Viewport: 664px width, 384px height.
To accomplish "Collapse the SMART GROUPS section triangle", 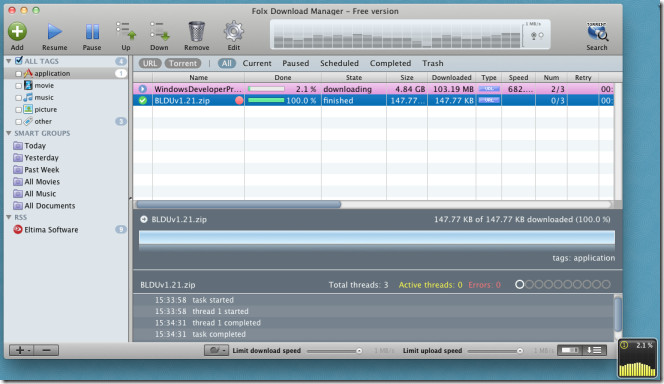I will (x=8, y=133).
